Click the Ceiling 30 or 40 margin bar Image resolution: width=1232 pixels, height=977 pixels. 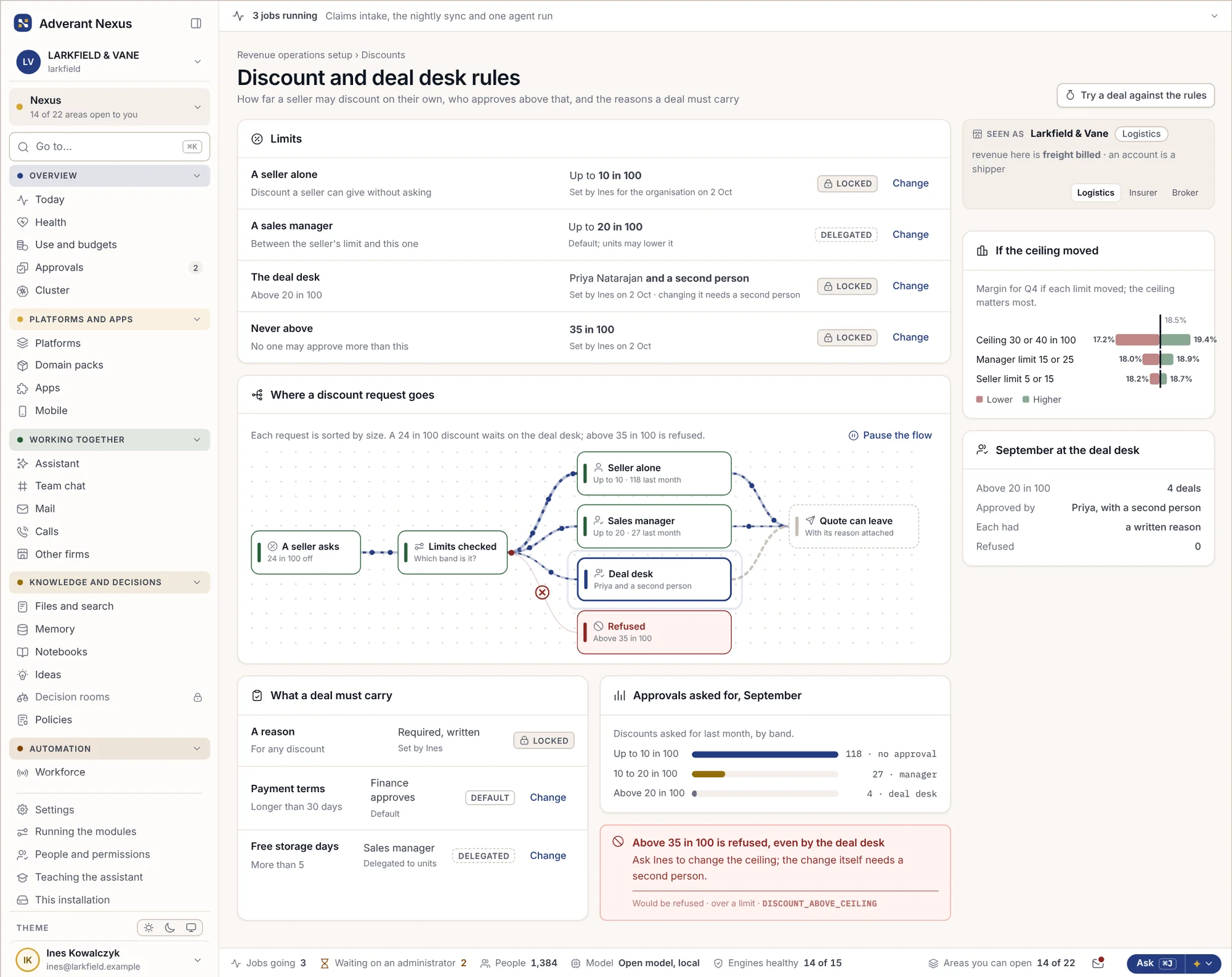click(x=1153, y=340)
